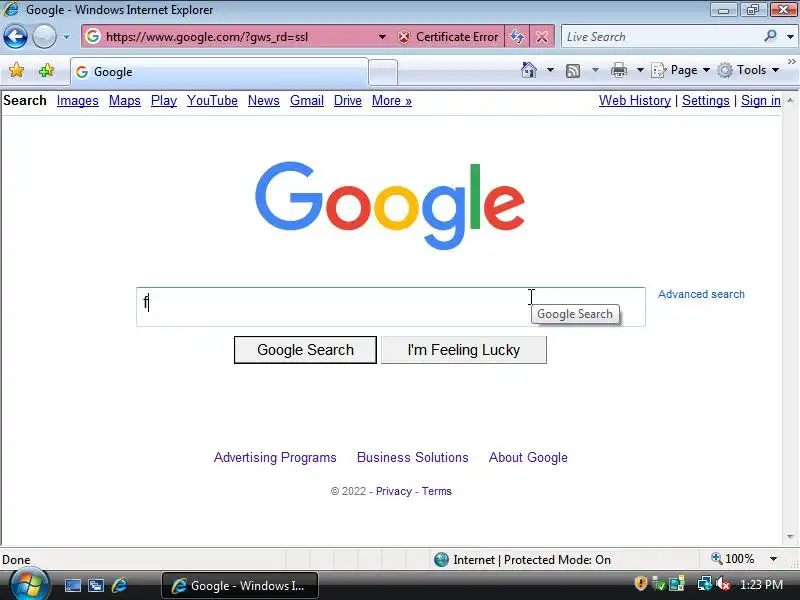800x600 pixels.
Task: Click inside the Live Search box
Action: click(x=661, y=37)
